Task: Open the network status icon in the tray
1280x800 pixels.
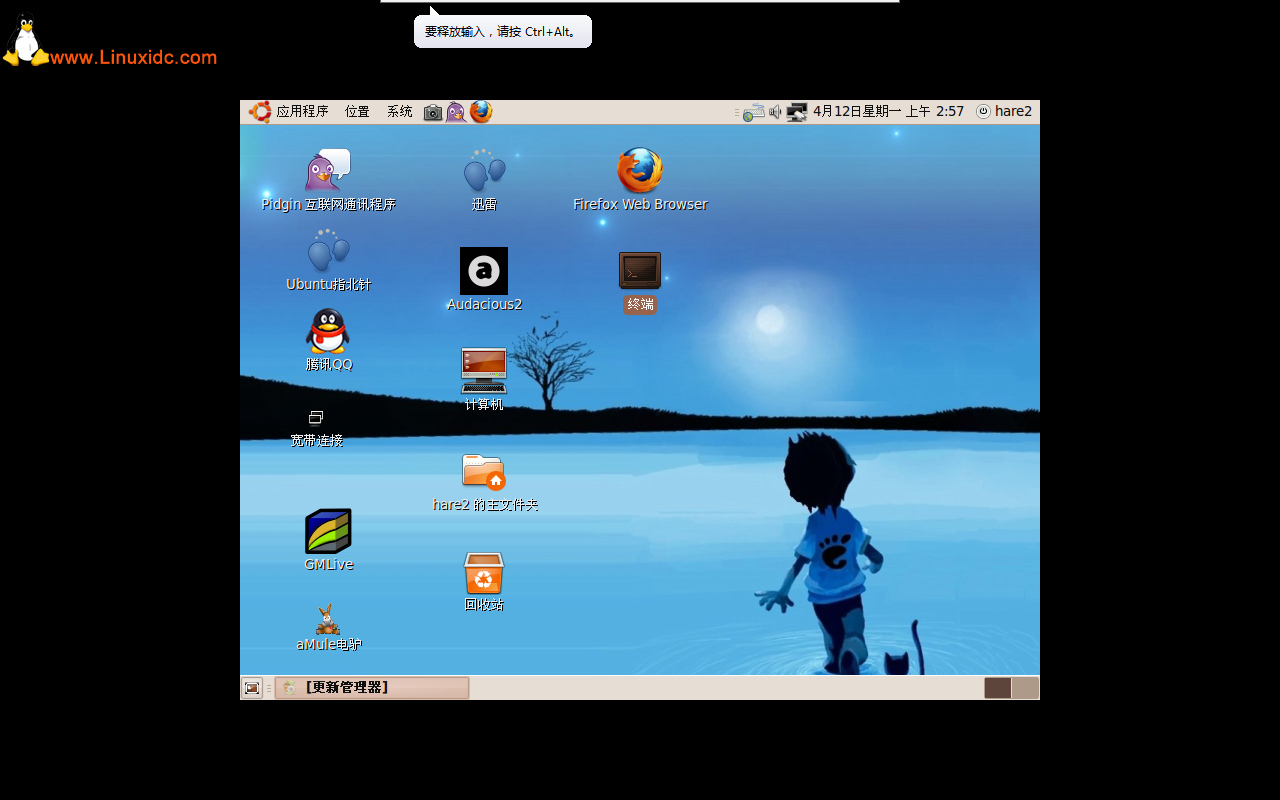Action: click(797, 111)
